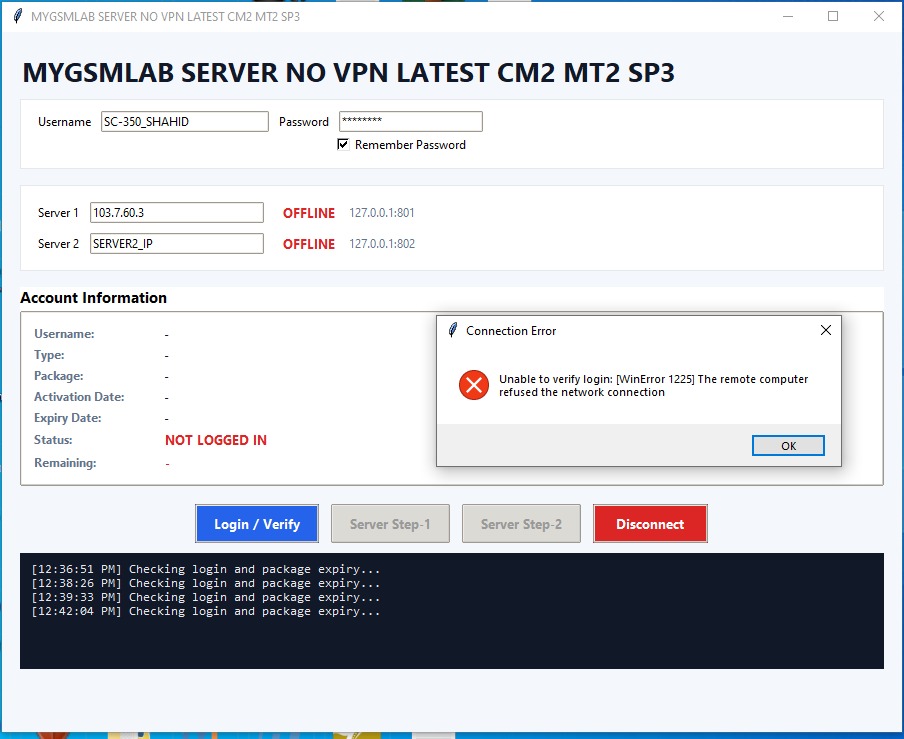904x739 pixels.
Task: Click the red Disconnect button
Action: pyautogui.click(x=650, y=523)
